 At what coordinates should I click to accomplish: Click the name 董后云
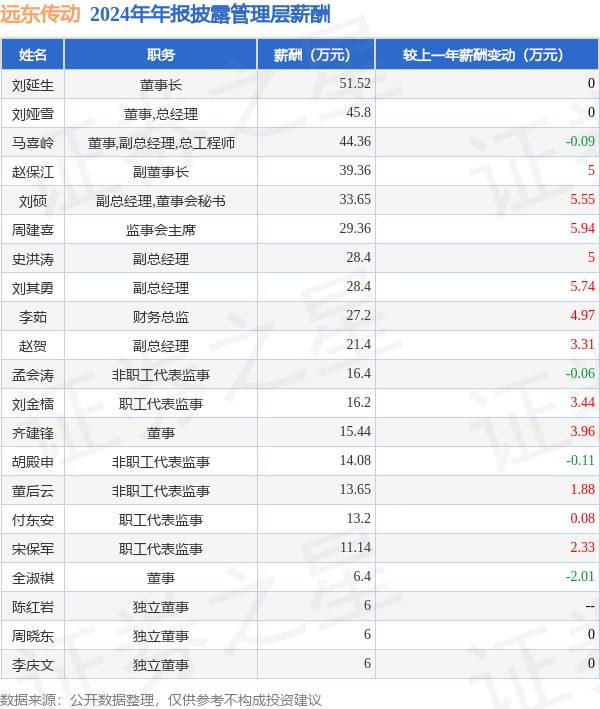coord(33,491)
